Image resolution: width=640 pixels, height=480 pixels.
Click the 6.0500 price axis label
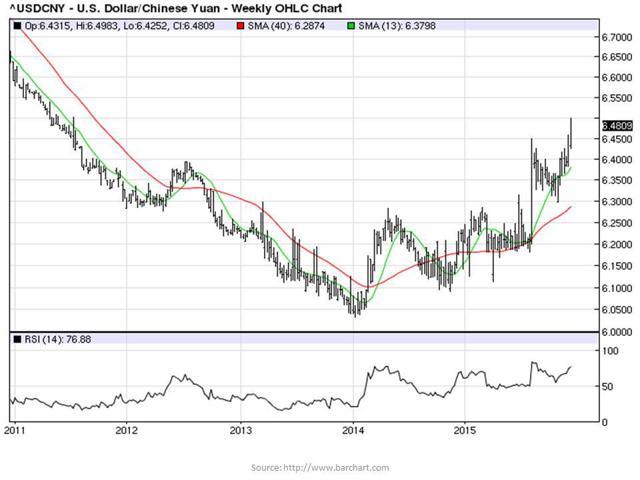pos(617,310)
